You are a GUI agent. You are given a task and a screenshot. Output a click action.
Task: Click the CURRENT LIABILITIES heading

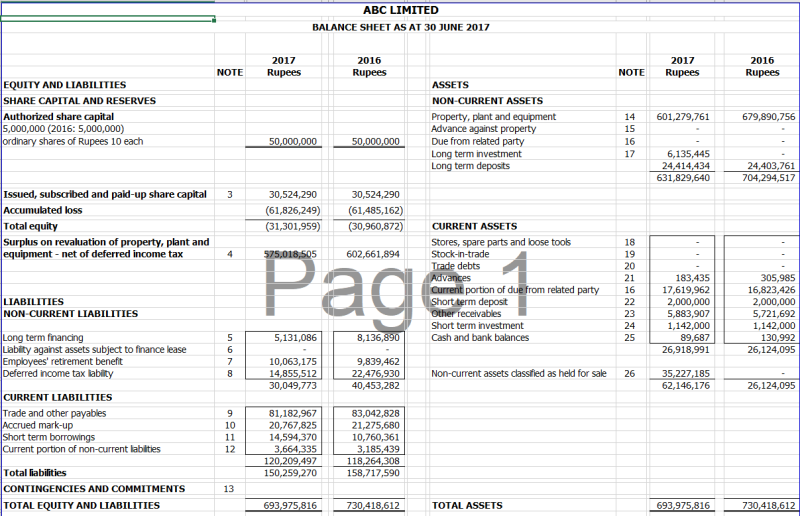pyautogui.click(x=58, y=397)
